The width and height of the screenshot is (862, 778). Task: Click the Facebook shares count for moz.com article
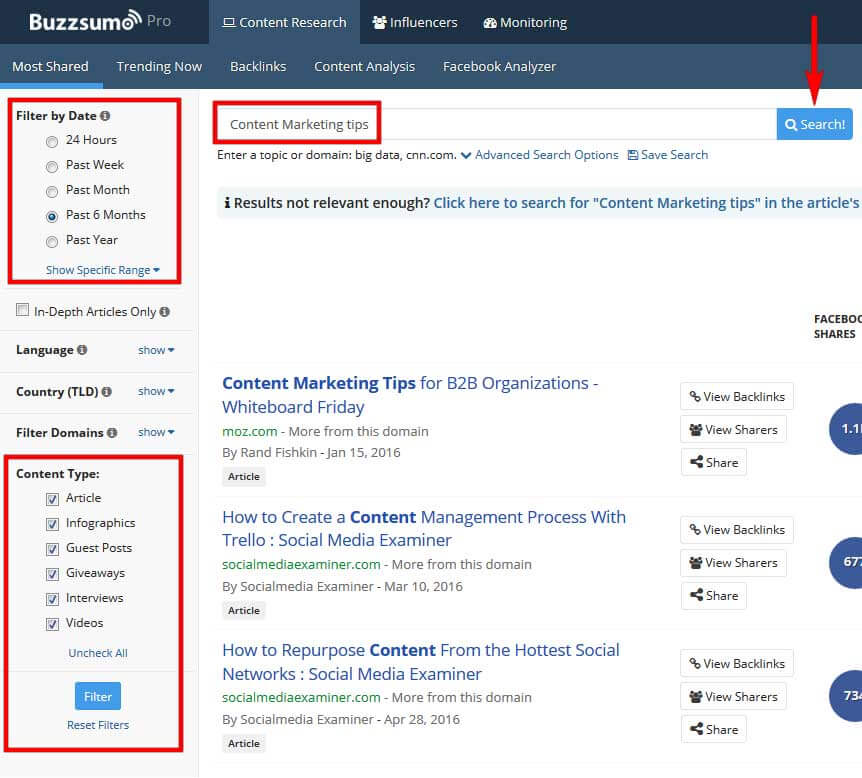[x=847, y=429]
